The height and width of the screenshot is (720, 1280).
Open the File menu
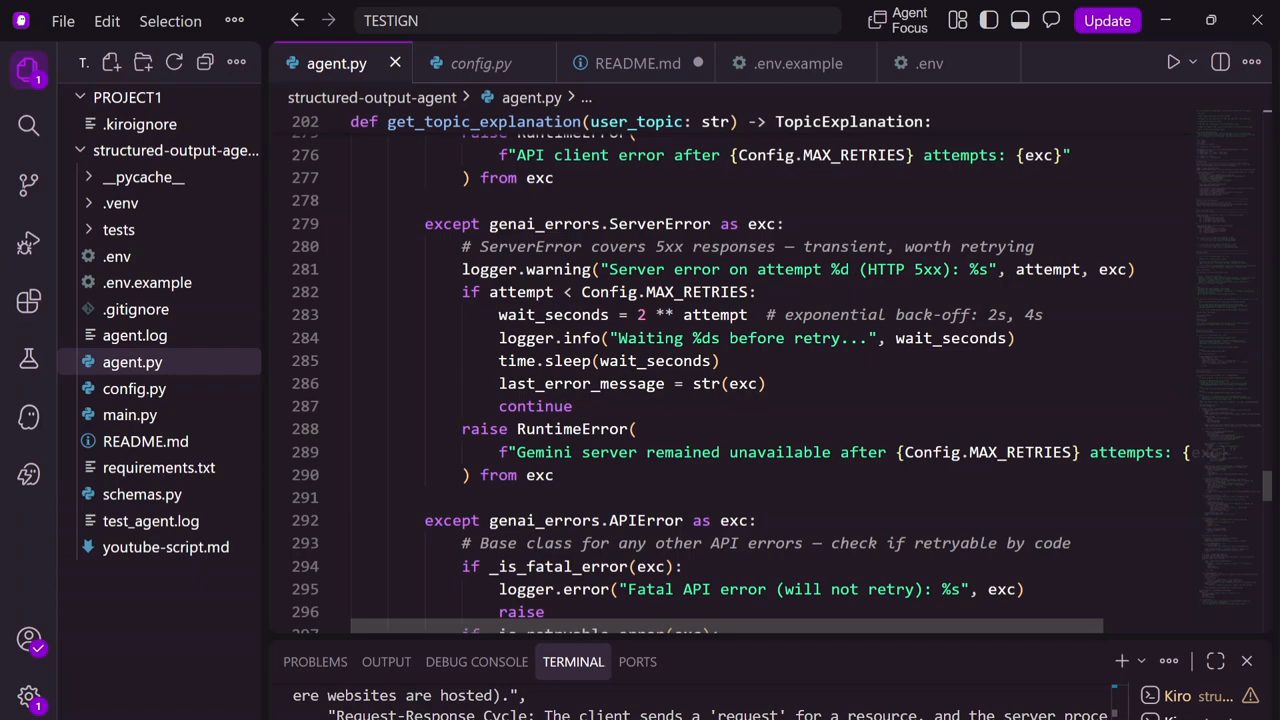click(x=63, y=20)
